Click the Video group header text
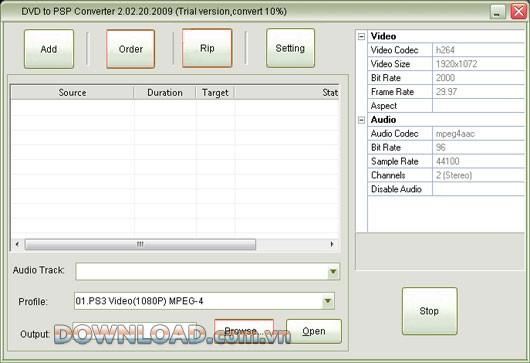The width and height of the screenshot is (530, 363). coord(383,36)
